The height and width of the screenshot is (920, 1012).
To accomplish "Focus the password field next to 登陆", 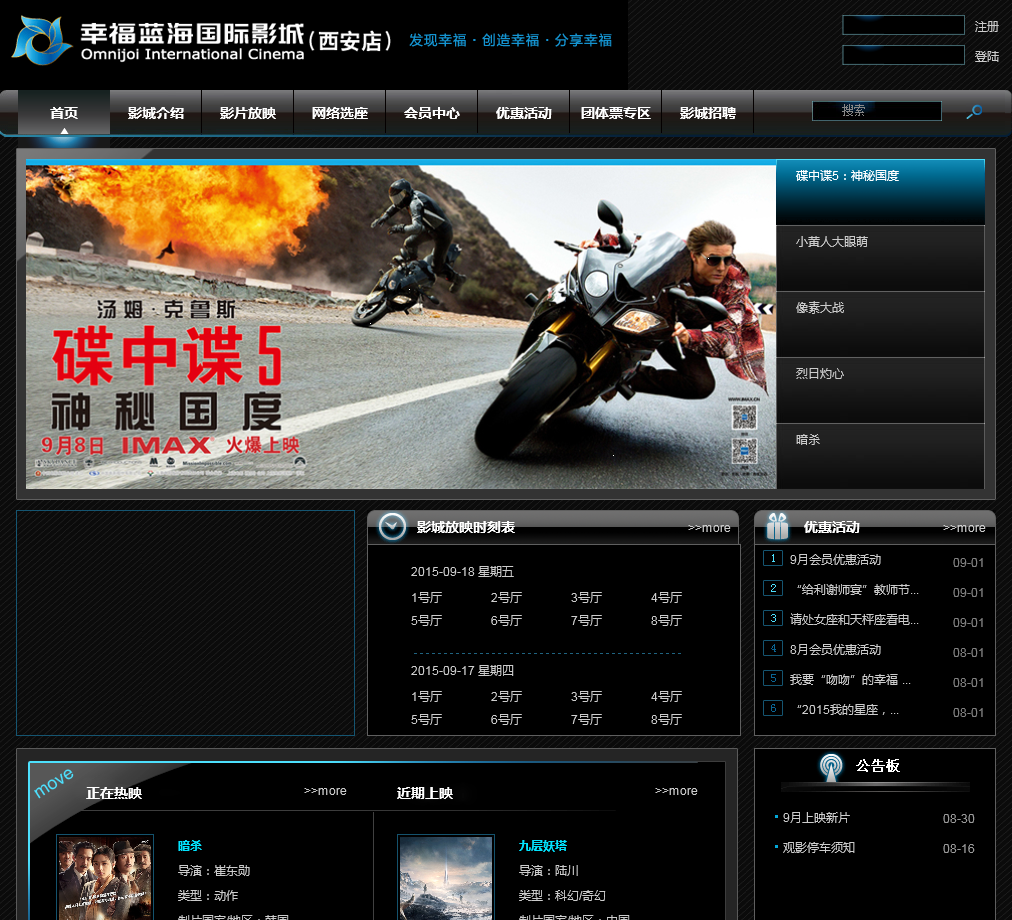I will (904, 55).
